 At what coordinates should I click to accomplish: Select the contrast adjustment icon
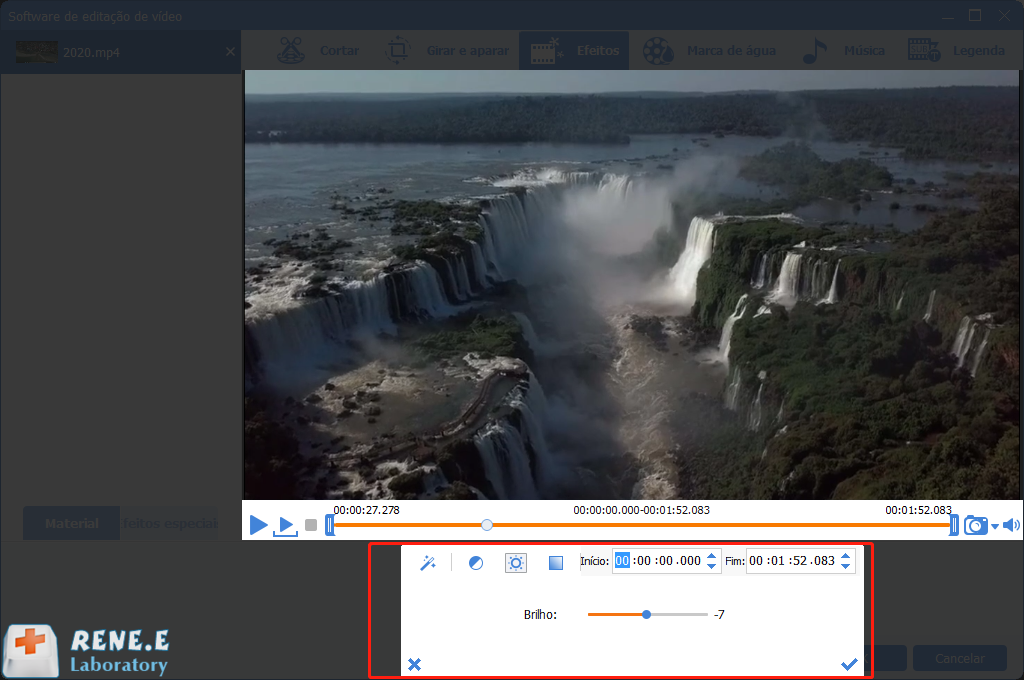(476, 562)
